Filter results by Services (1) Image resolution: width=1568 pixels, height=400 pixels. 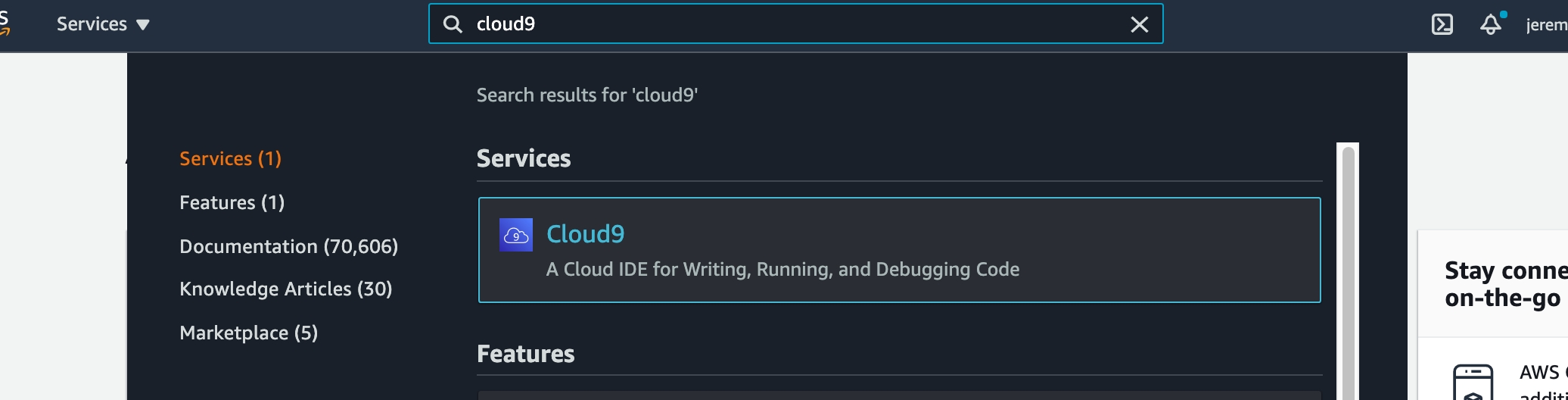pyautogui.click(x=230, y=158)
